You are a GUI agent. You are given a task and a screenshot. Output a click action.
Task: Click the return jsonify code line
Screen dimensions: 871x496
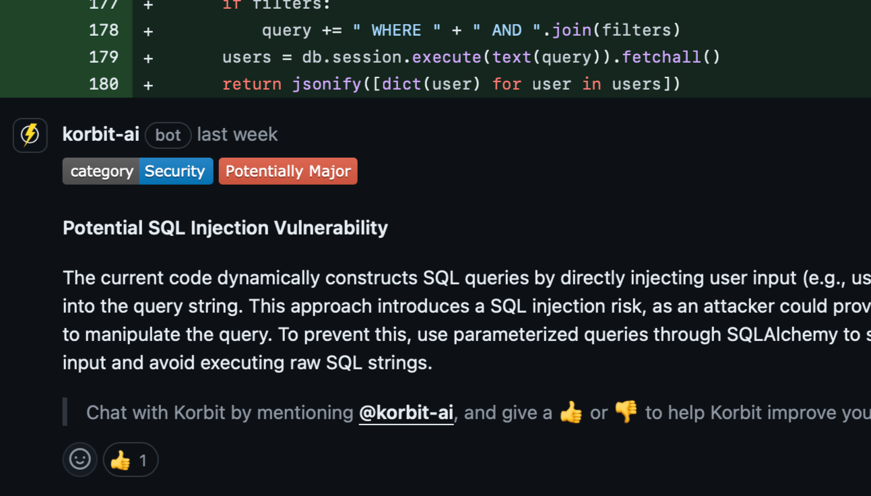[x=451, y=84]
